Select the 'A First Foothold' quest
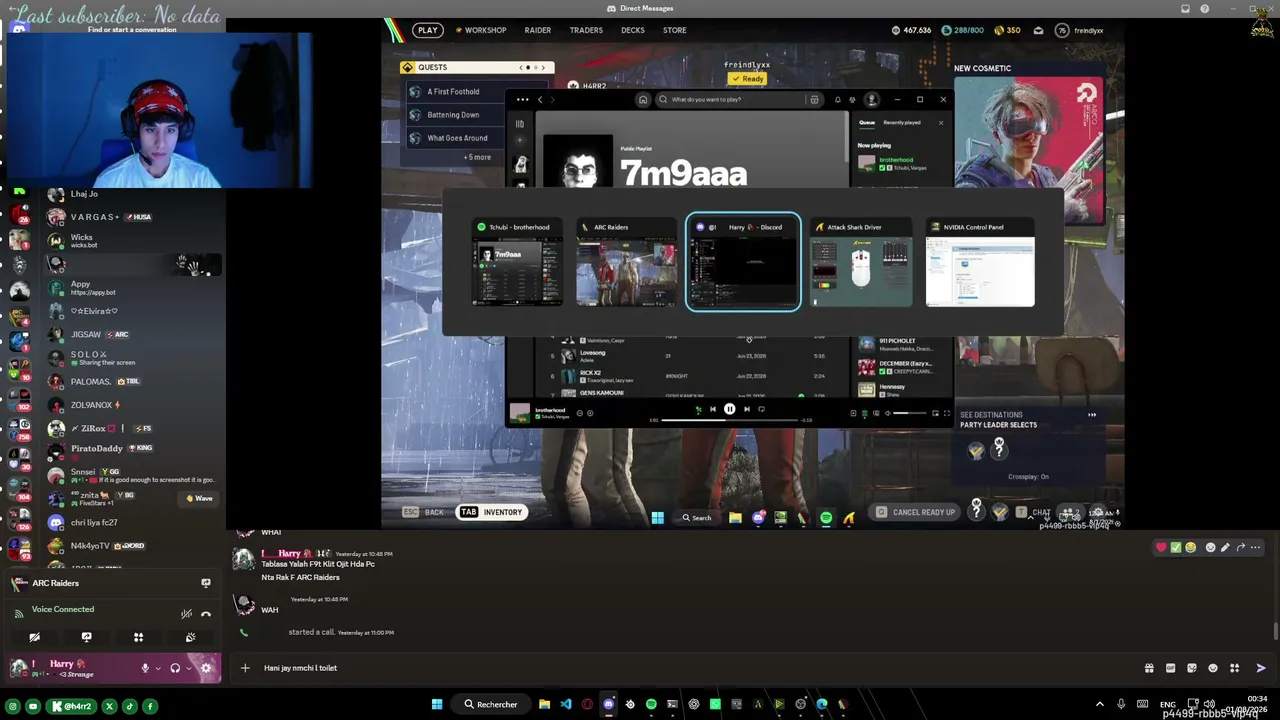Viewport: 1280px width, 720px height. 453,92
